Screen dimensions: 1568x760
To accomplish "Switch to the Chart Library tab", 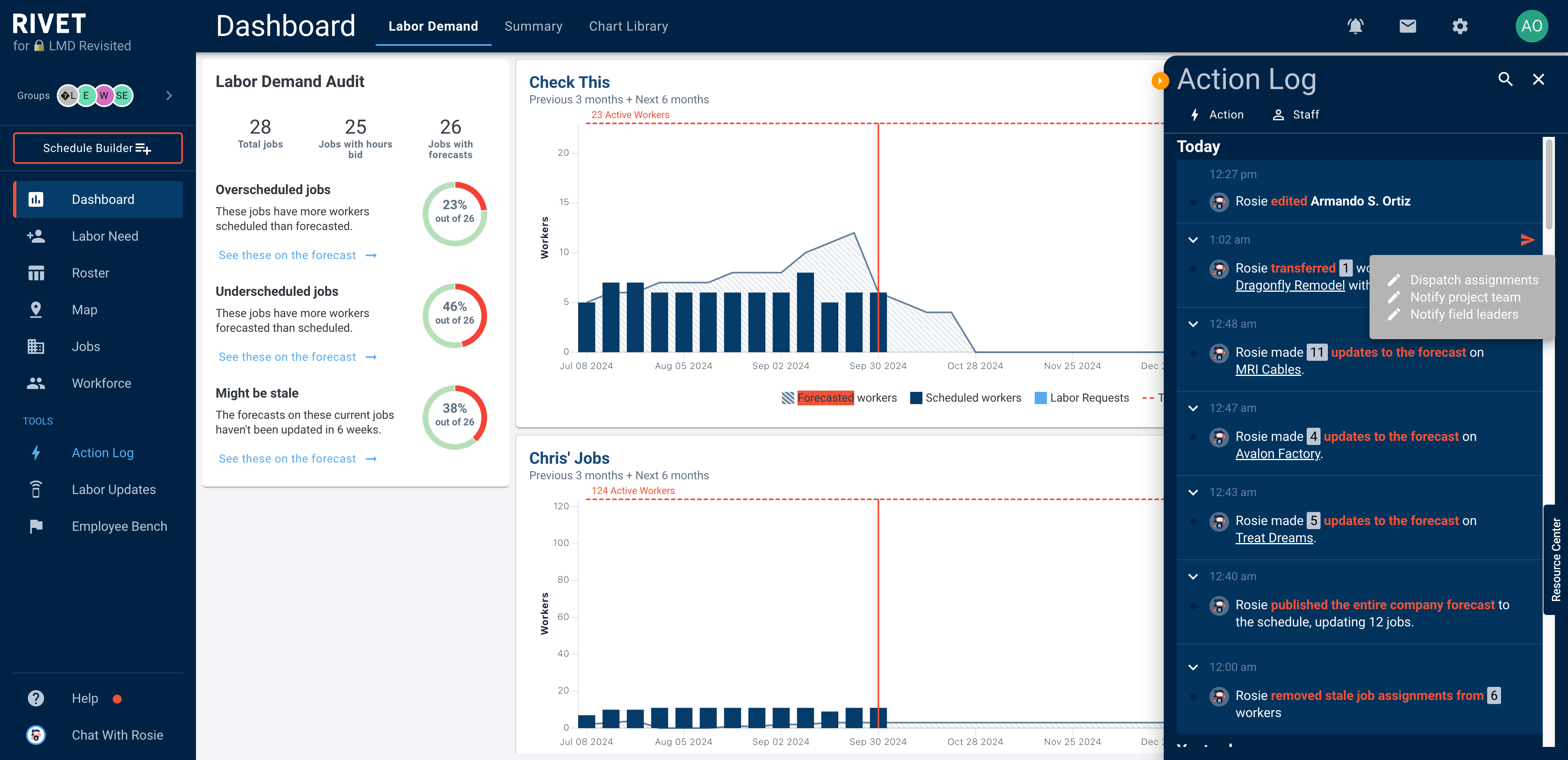I will point(628,26).
